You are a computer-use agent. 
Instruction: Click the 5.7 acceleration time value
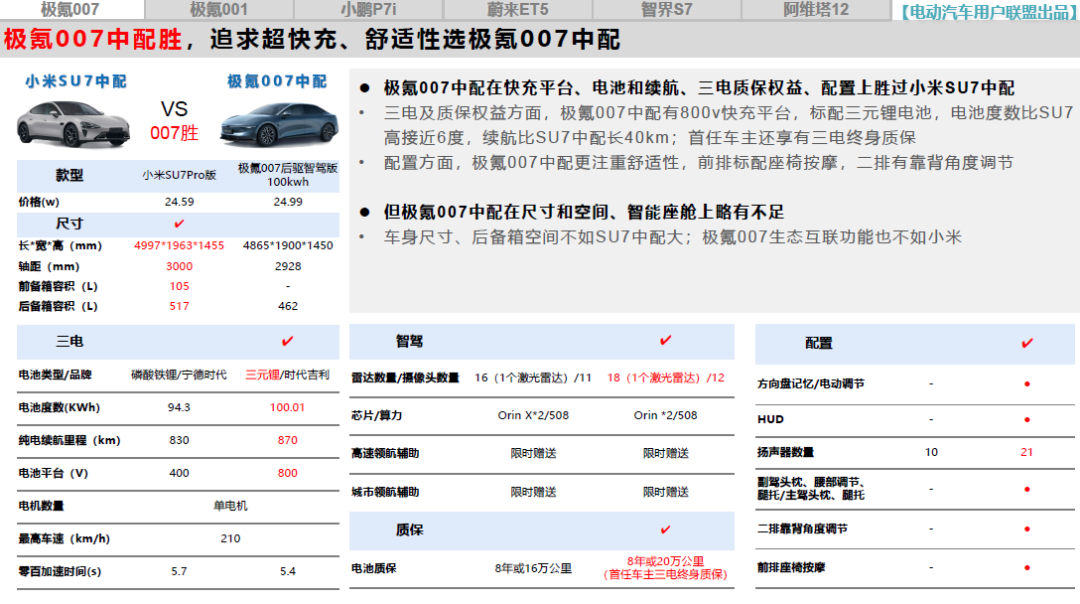[179, 571]
